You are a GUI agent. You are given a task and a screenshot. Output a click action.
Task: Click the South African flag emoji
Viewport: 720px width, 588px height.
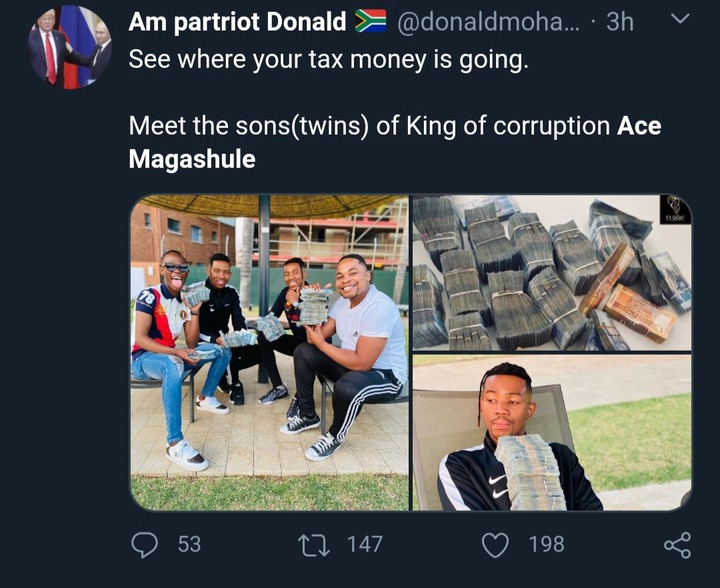point(370,20)
